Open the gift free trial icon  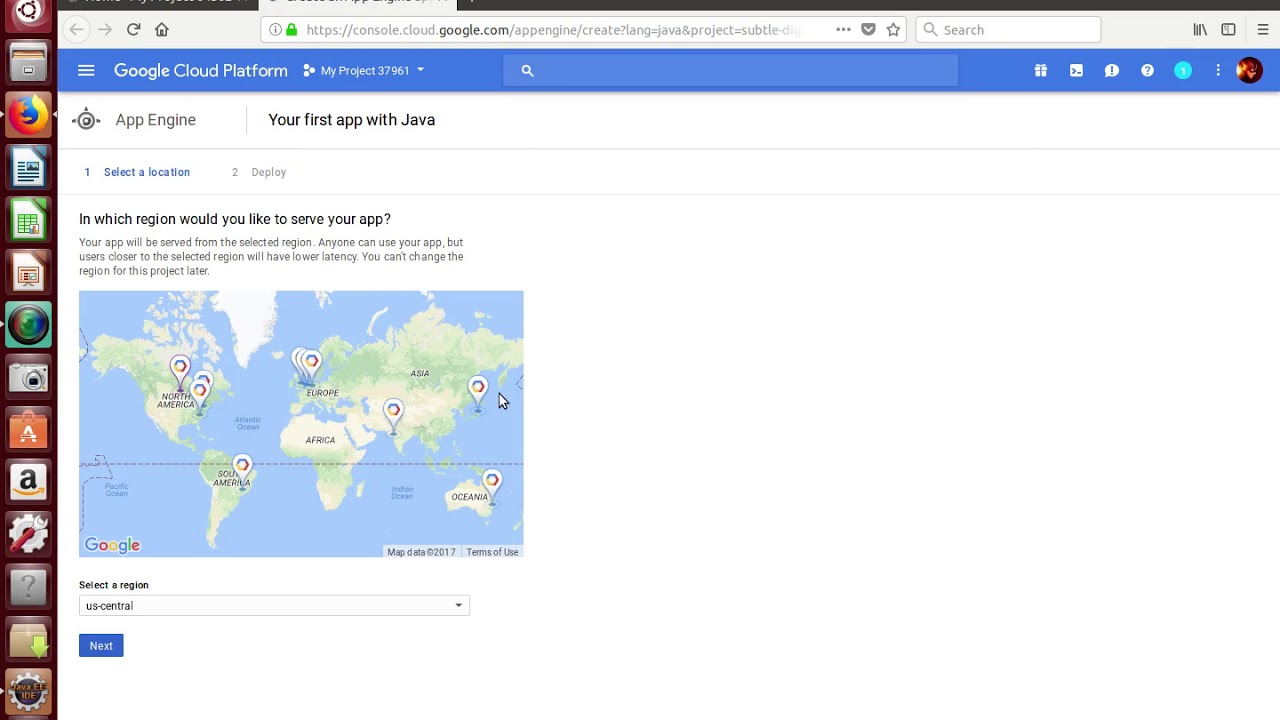coord(1041,70)
